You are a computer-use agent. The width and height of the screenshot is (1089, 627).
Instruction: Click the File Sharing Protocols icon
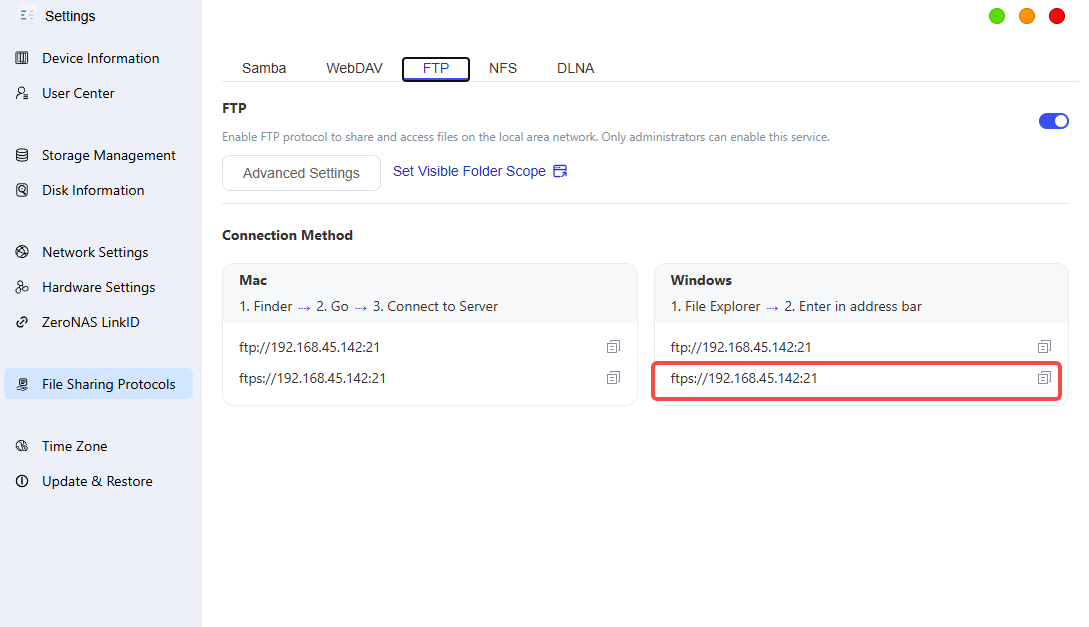22,384
